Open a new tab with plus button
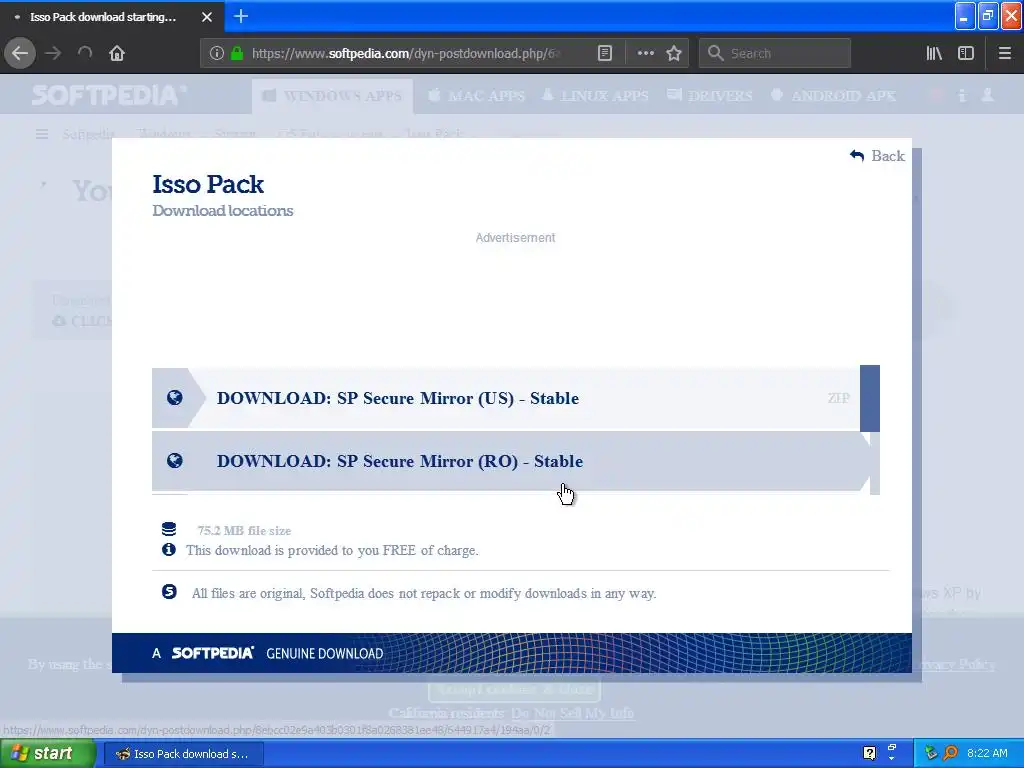Viewport: 1024px width, 768px height. (x=241, y=16)
